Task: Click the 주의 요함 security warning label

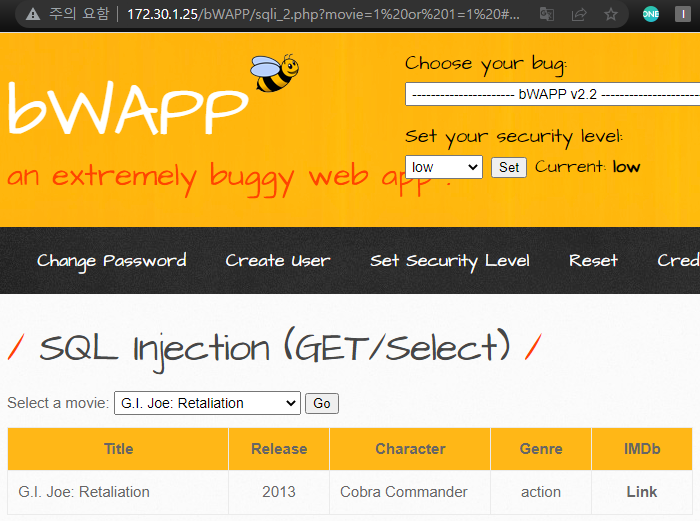Action: (79, 14)
